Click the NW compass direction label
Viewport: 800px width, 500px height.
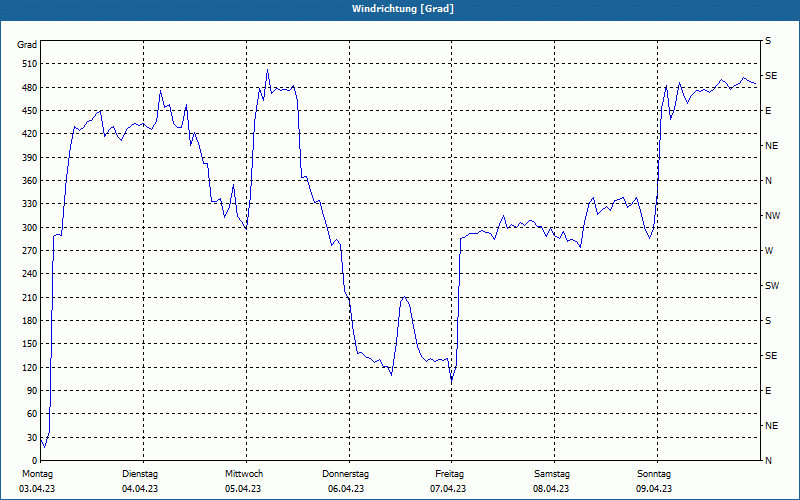pos(772,216)
